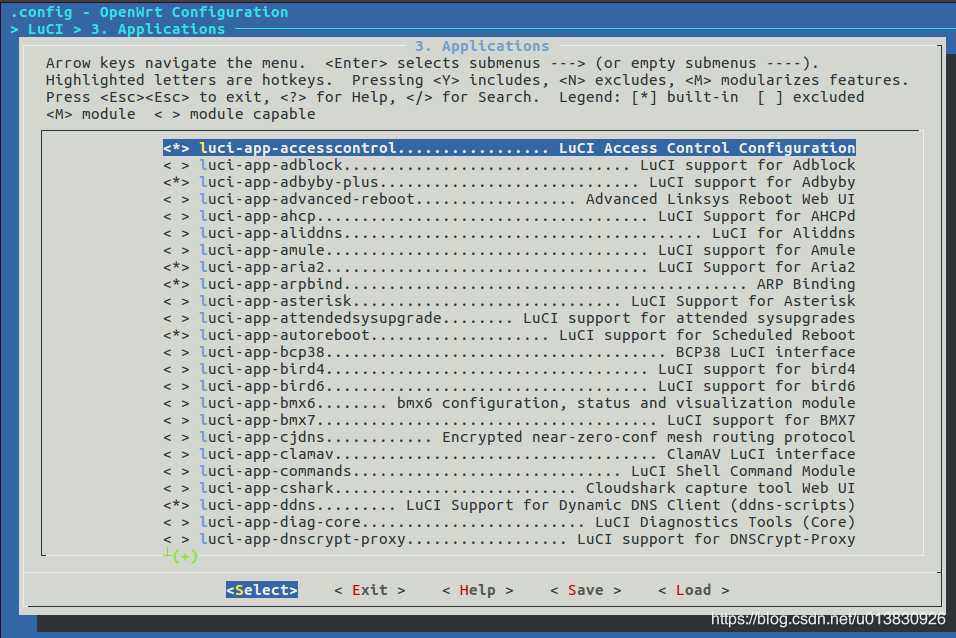The width and height of the screenshot is (956, 638).
Task: Select the luci-app-bmx7 entry
Action: click(509, 420)
